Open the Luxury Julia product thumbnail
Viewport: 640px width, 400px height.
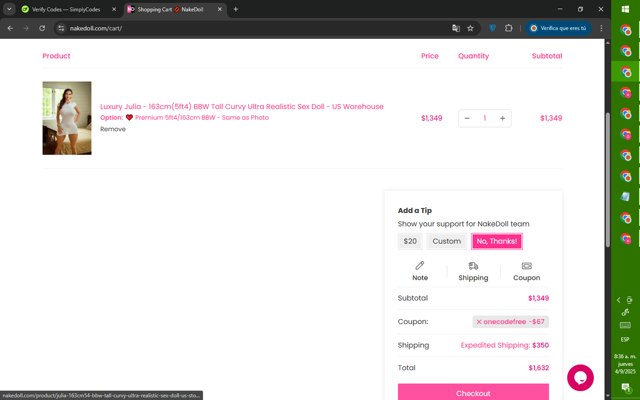pyautogui.click(x=67, y=118)
